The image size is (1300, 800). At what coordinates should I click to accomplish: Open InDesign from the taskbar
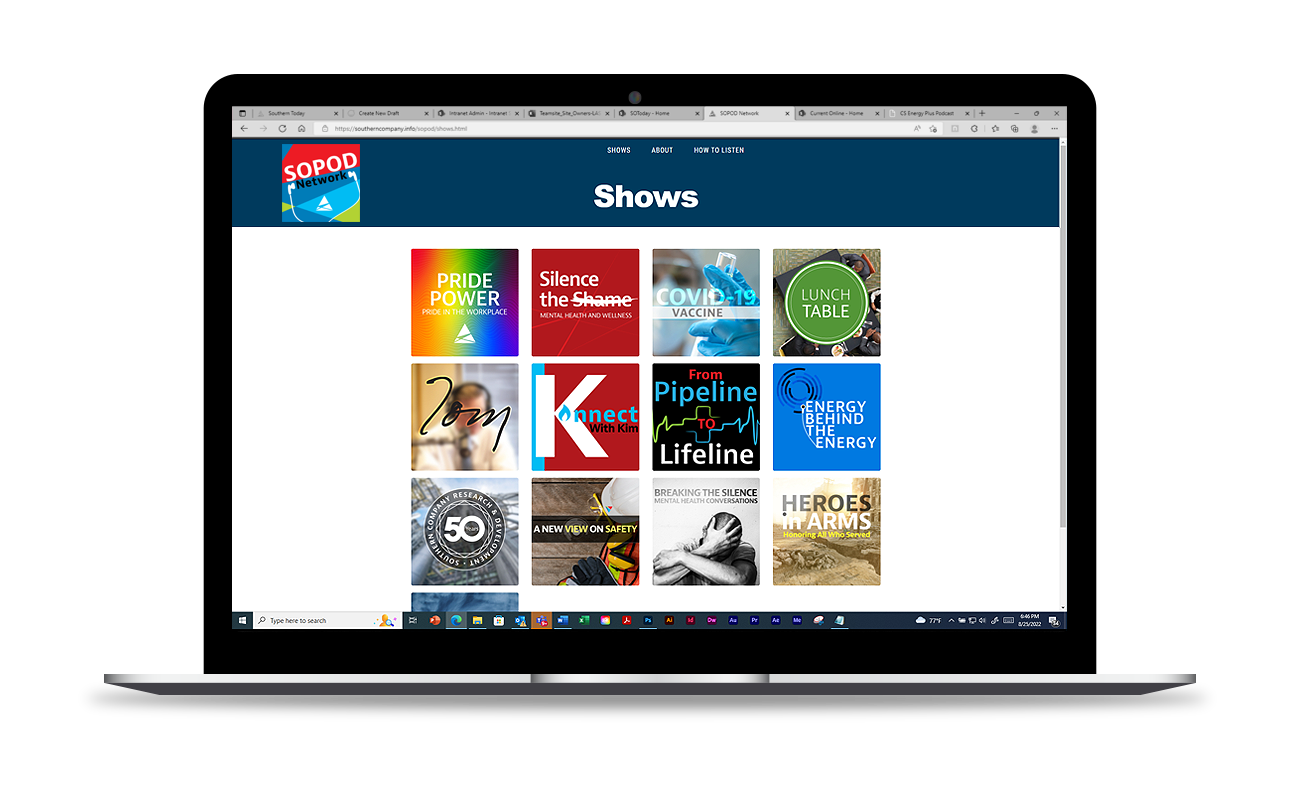[690, 621]
